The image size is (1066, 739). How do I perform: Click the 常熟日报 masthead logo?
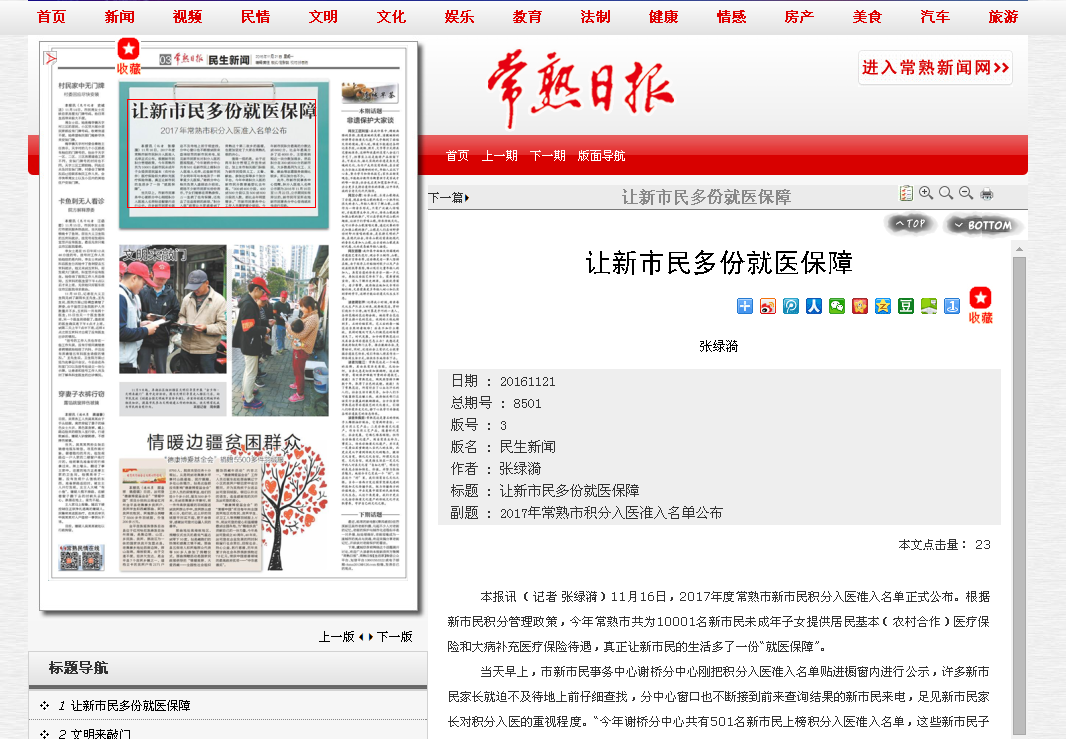coord(581,88)
